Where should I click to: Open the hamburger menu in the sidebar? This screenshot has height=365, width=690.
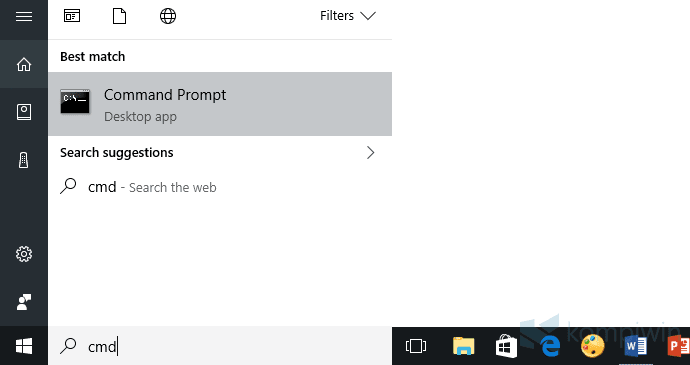point(24,17)
